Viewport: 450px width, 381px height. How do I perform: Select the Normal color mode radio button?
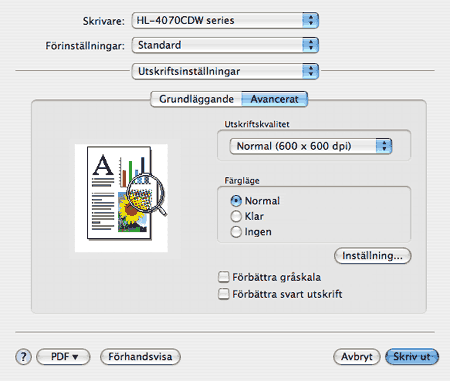click(236, 201)
